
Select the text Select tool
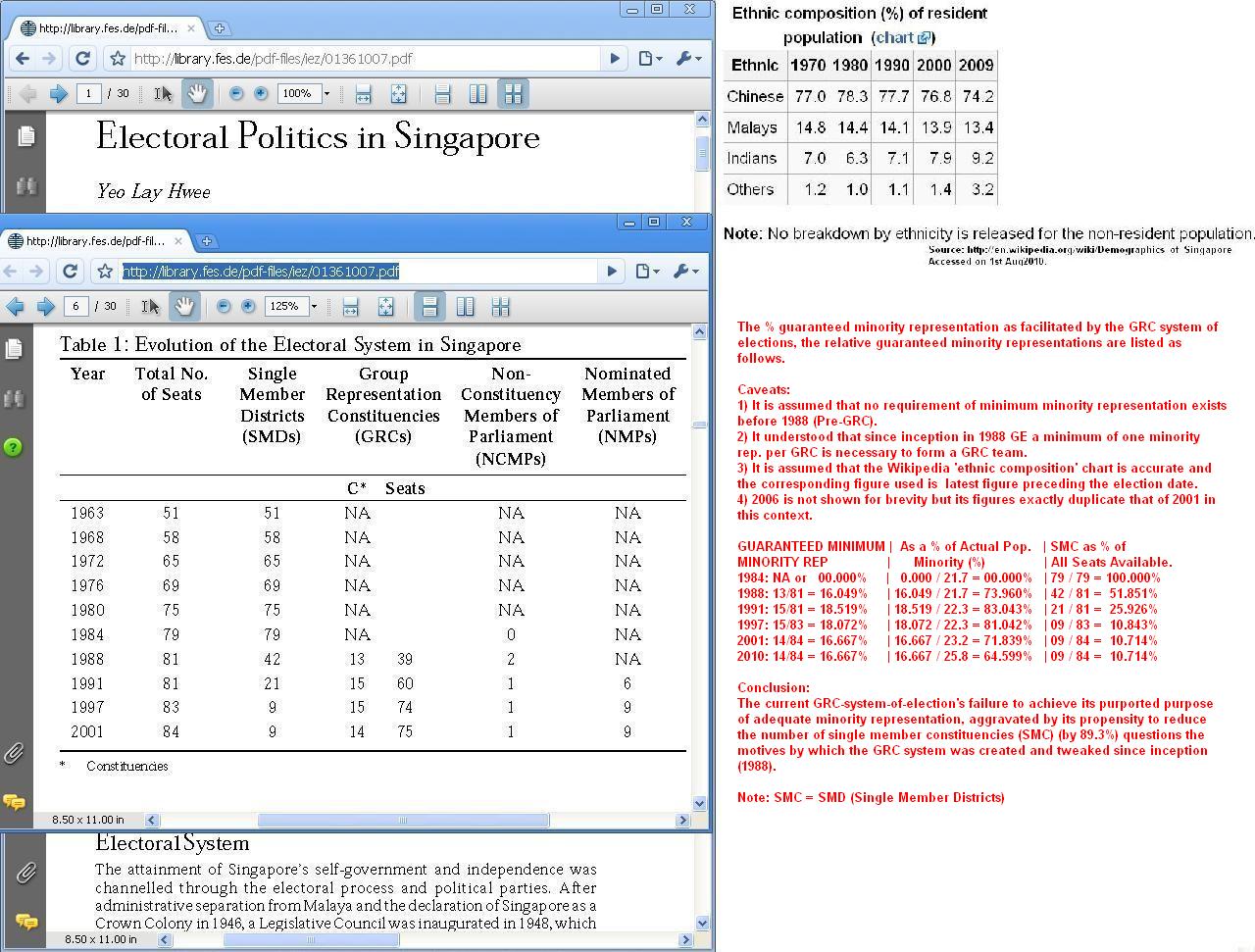(x=149, y=306)
